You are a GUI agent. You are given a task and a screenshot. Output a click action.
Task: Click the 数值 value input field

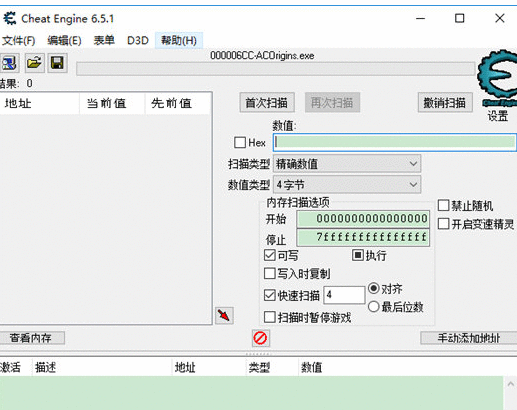[395, 142]
